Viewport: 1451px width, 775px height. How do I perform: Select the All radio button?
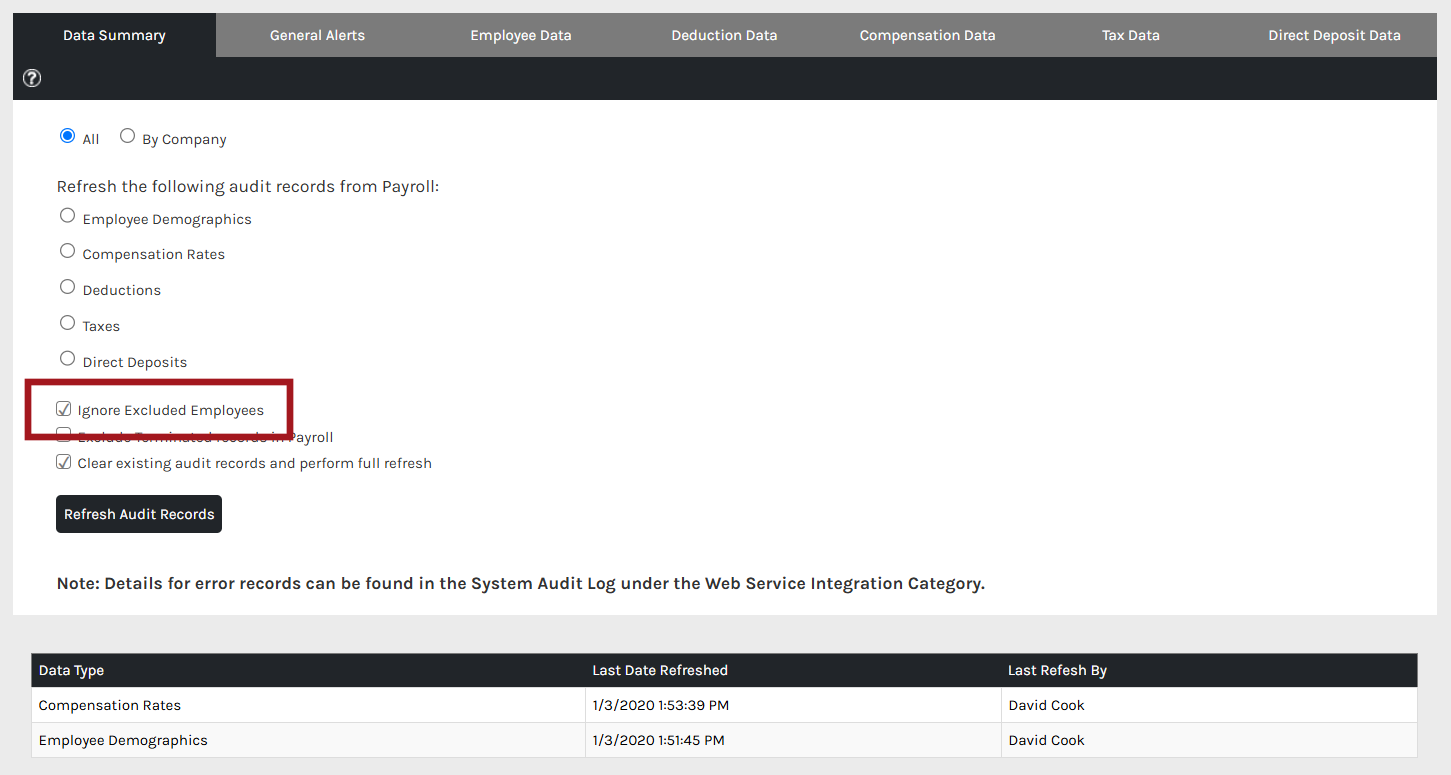pos(68,136)
